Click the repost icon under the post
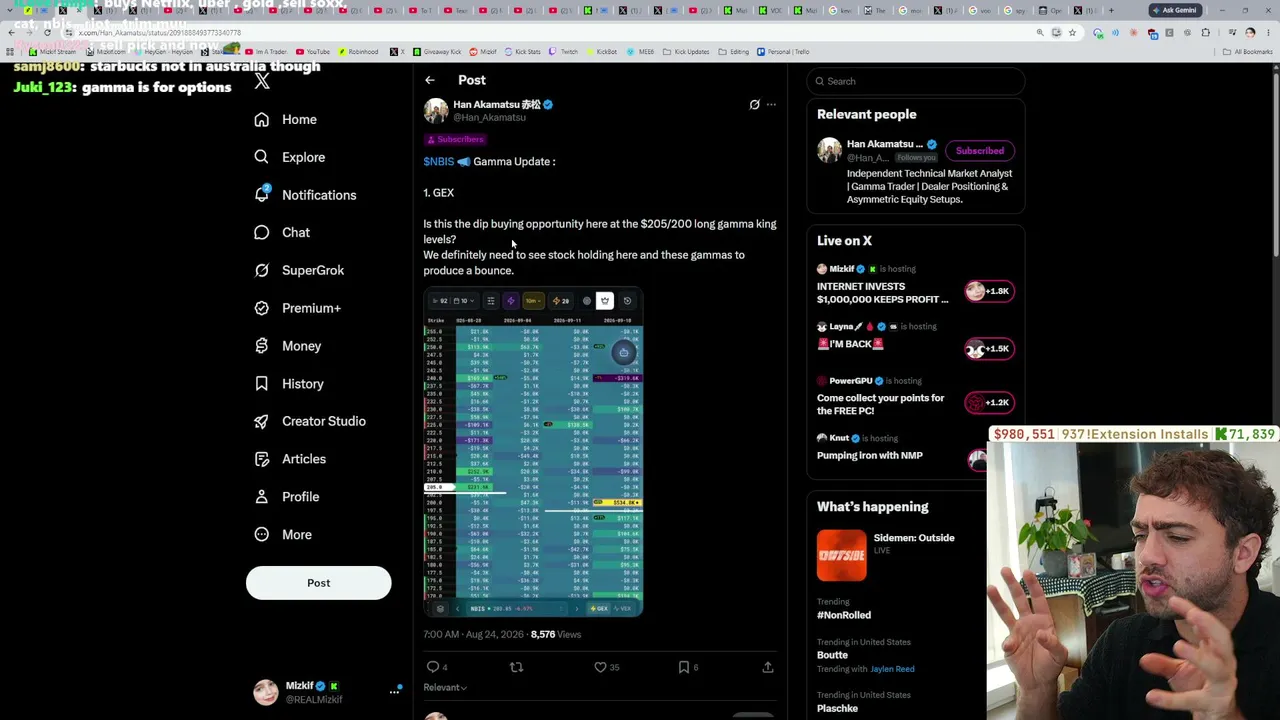The height and width of the screenshot is (720, 1280). [x=516, y=667]
